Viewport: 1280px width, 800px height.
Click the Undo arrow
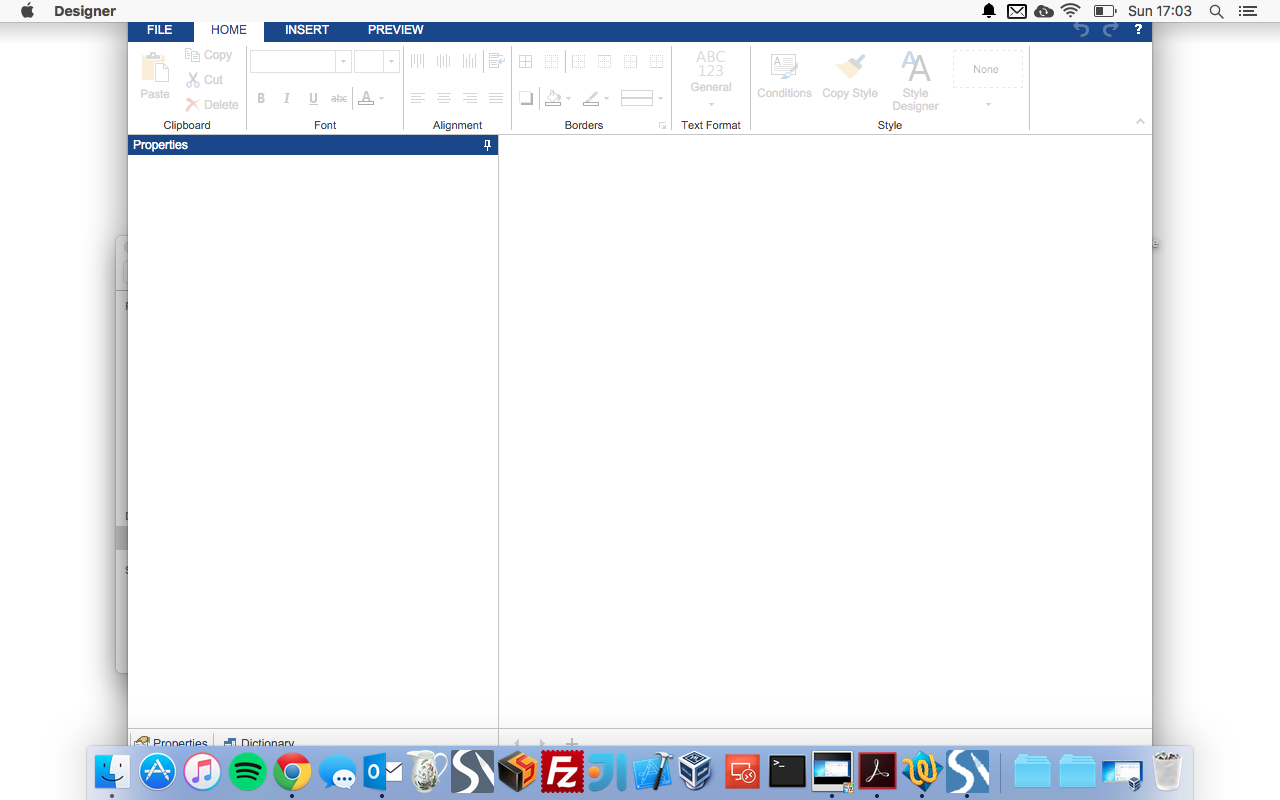tap(1082, 30)
